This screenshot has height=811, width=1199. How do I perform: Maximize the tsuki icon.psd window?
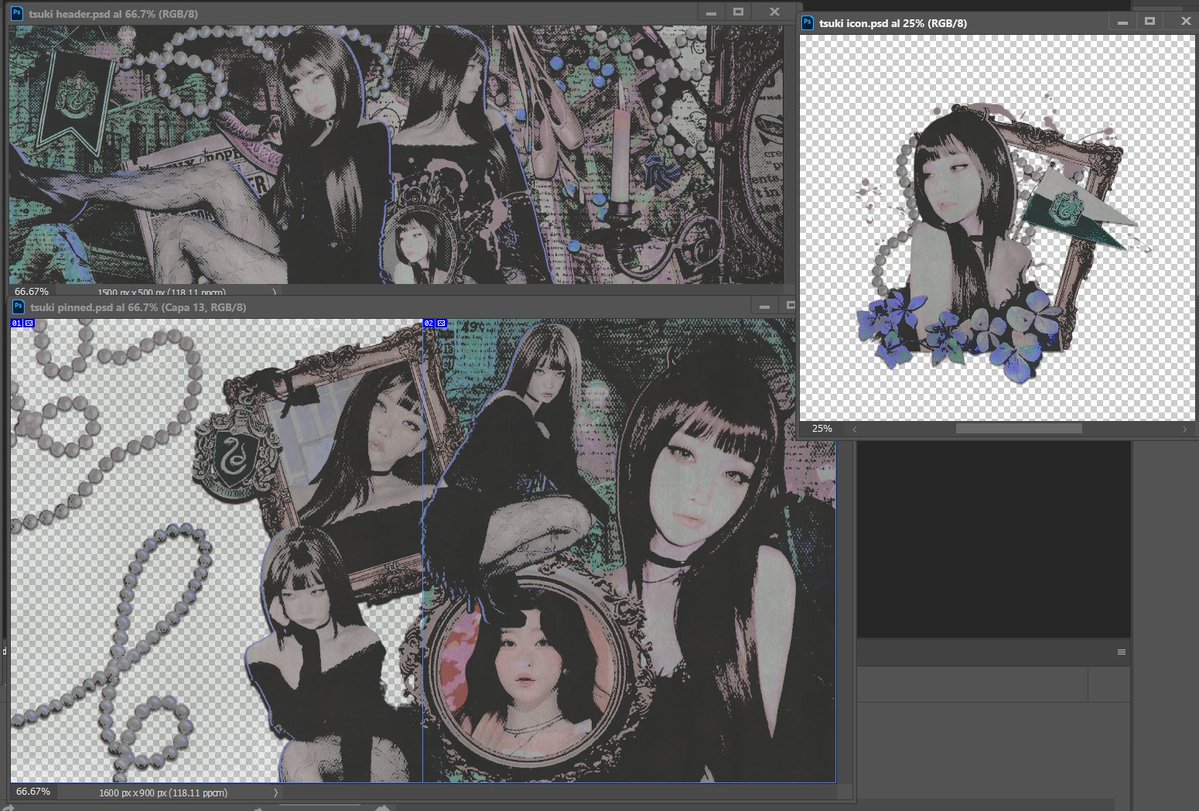pos(1149,22)
